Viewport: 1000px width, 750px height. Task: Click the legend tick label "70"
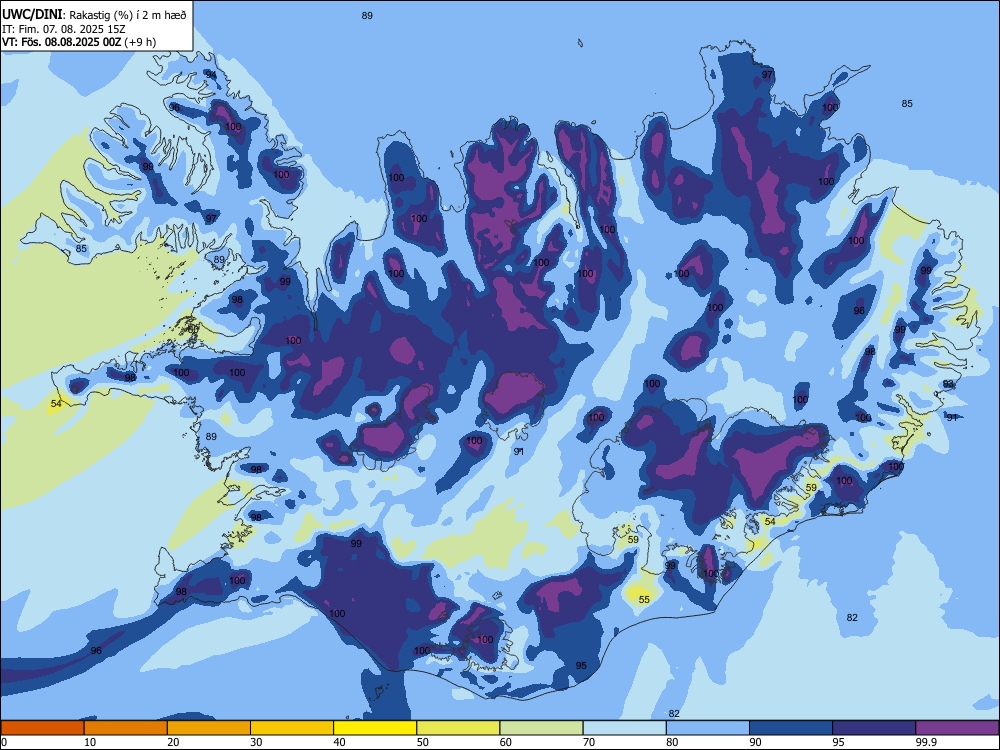pos(589,742)
